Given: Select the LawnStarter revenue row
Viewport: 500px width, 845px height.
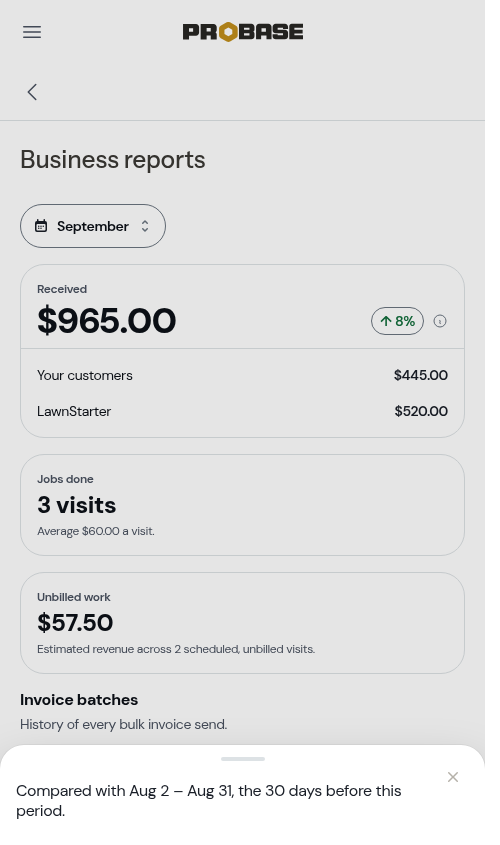Looking at the screenshot, I should pos(242,411).
